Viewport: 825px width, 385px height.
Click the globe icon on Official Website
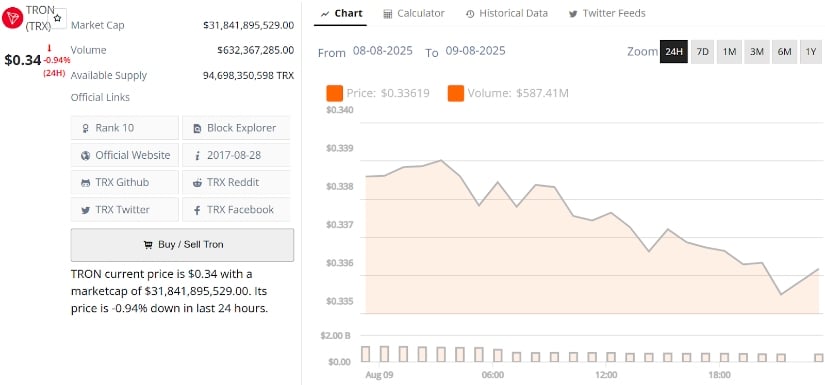pos(85,156)
